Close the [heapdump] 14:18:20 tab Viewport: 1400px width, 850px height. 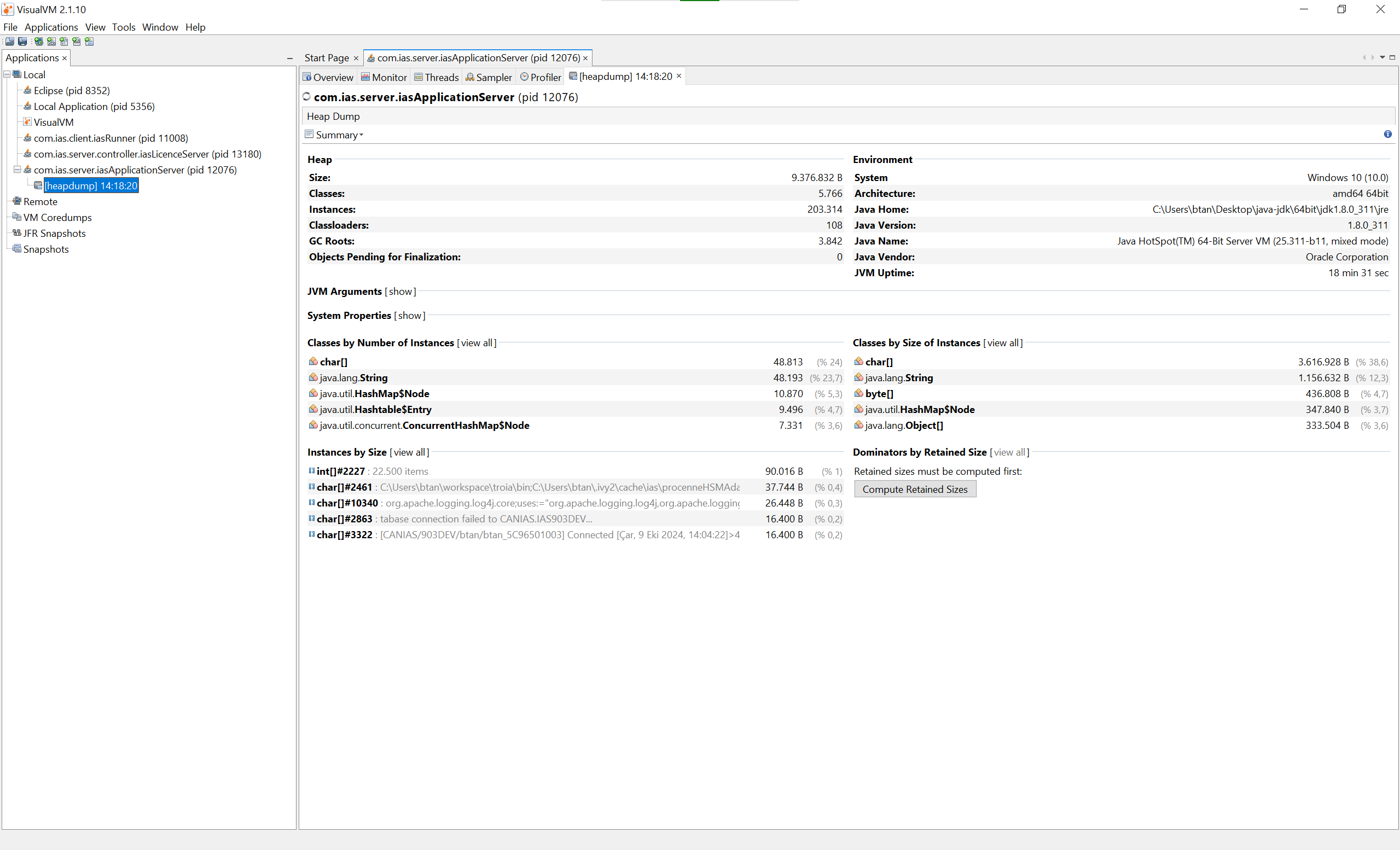click(x=679, y=76)
